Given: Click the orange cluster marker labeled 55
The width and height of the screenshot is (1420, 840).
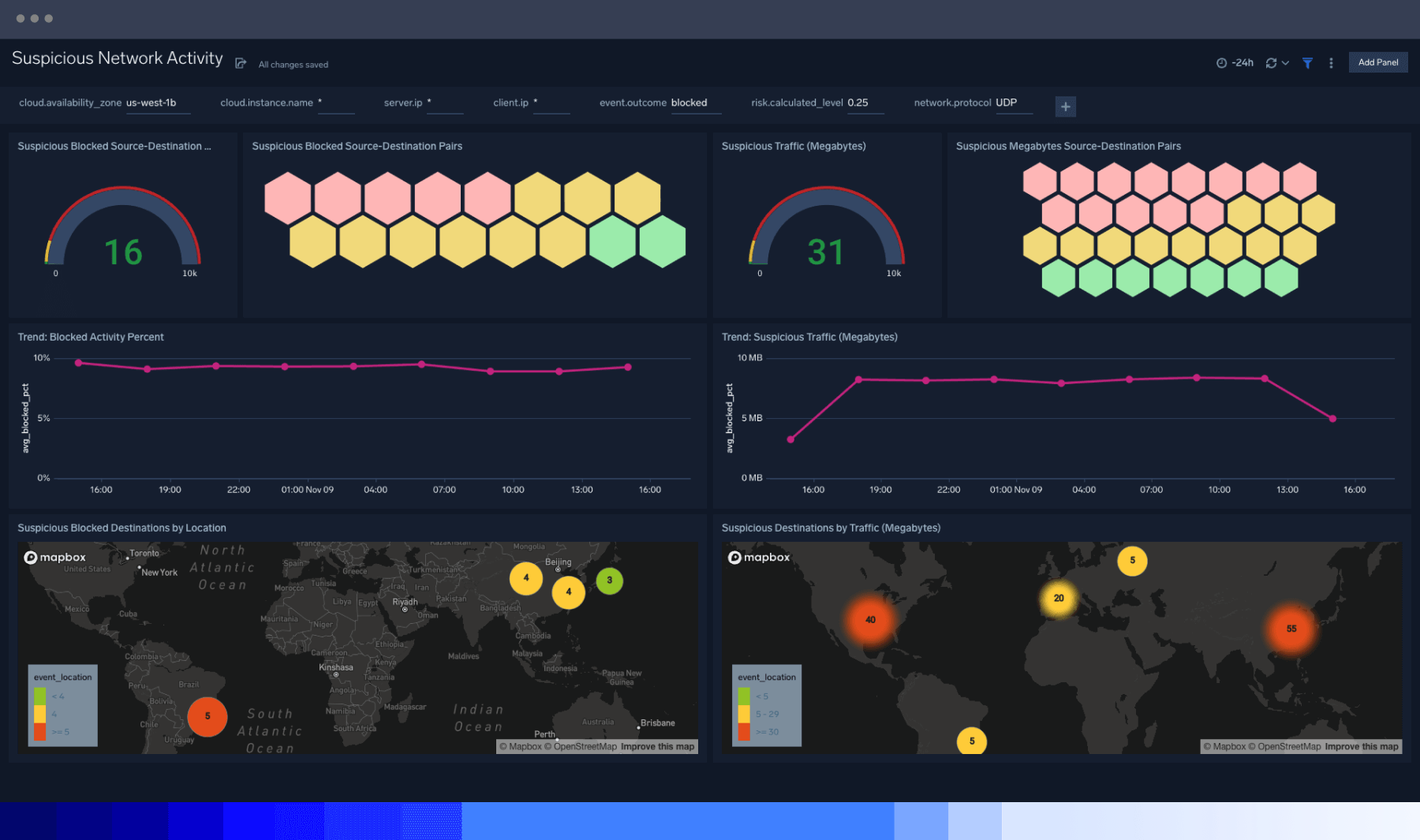Looking at the screenshot, I should pos(1291,629).
